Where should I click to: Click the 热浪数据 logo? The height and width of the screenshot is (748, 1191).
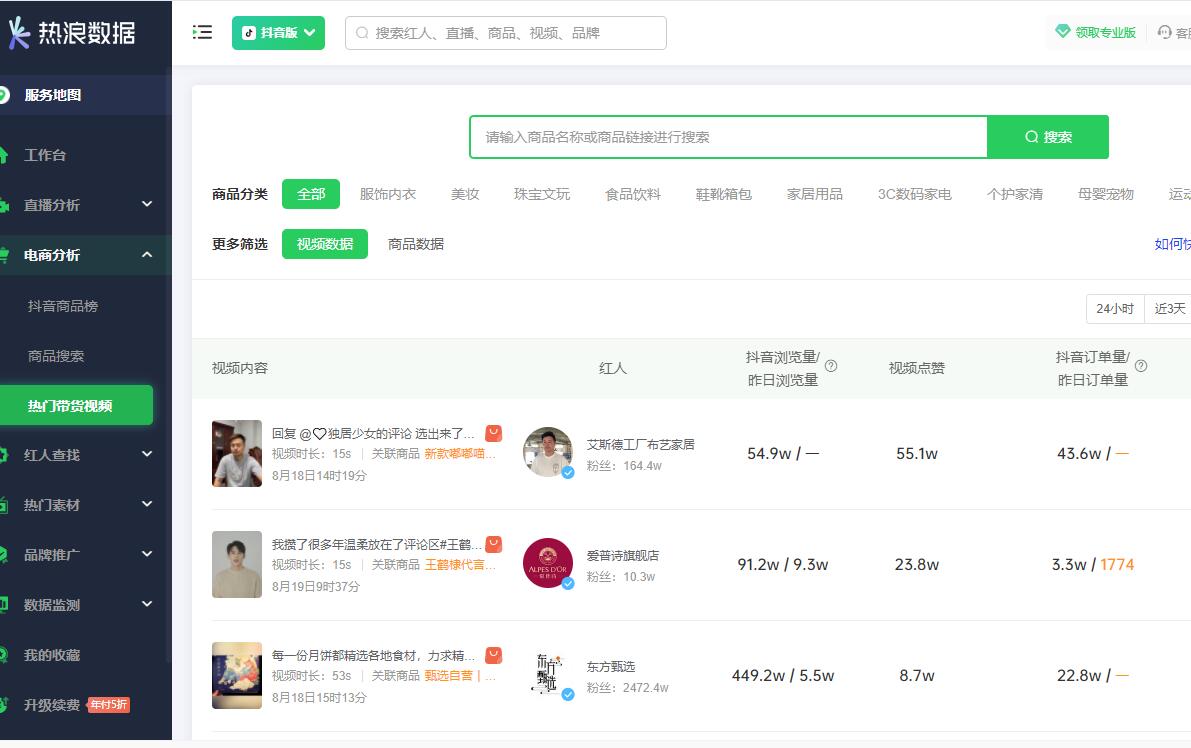(x=72, y=33)
